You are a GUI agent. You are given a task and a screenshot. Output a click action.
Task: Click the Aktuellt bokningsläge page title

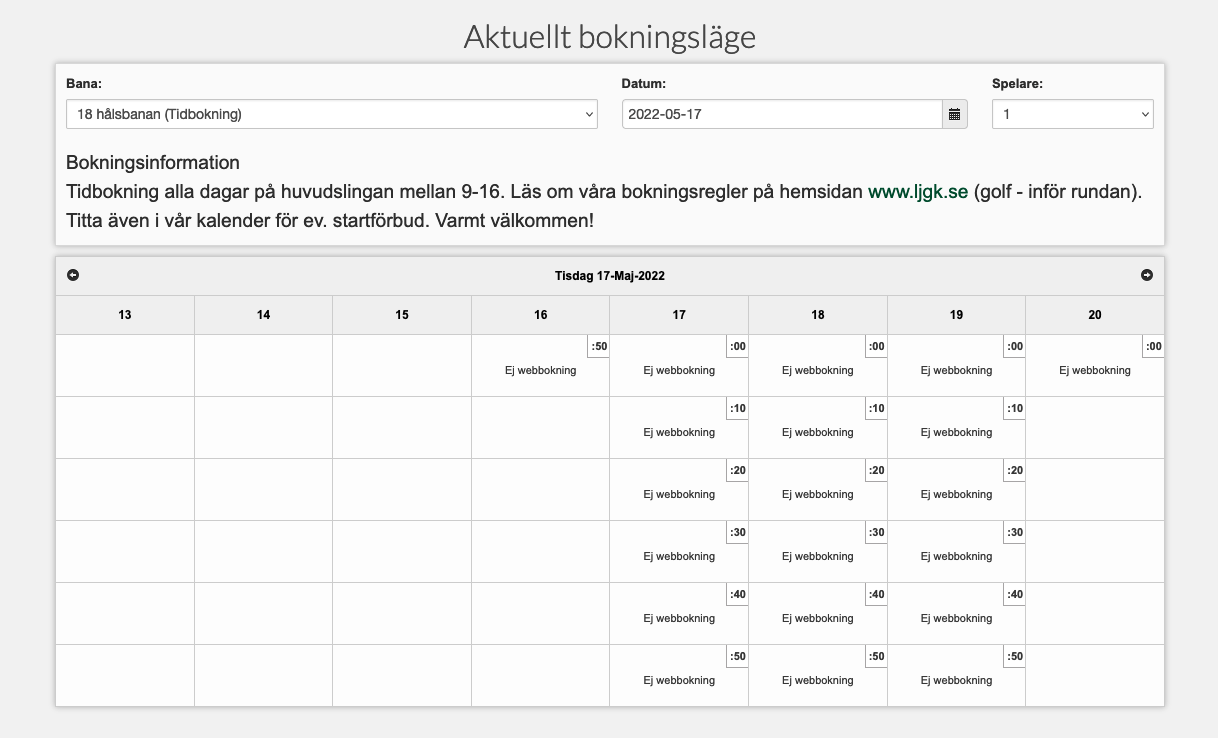click(x=610, y=37)
